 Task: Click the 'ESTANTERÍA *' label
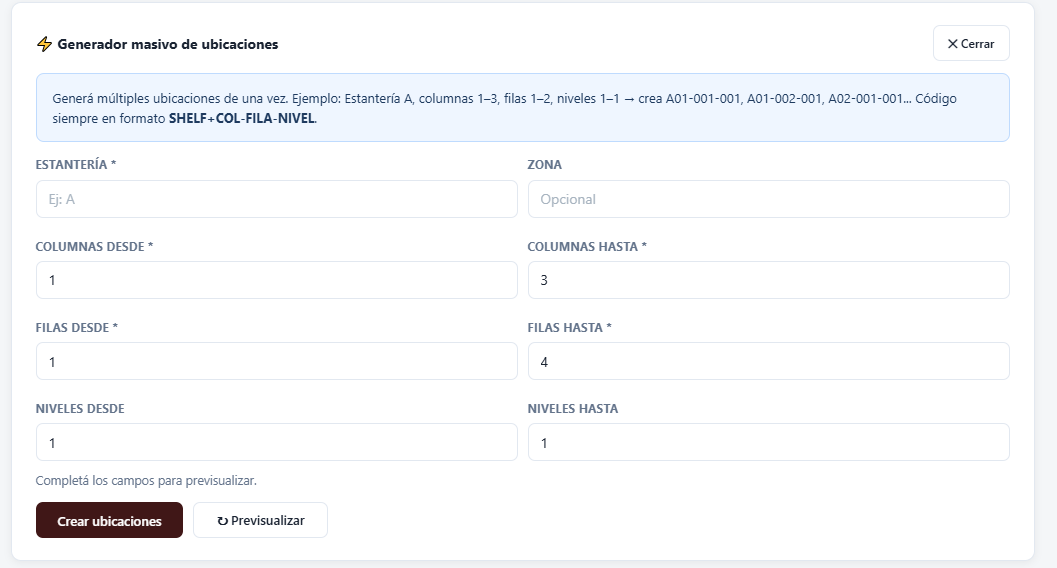76,164
